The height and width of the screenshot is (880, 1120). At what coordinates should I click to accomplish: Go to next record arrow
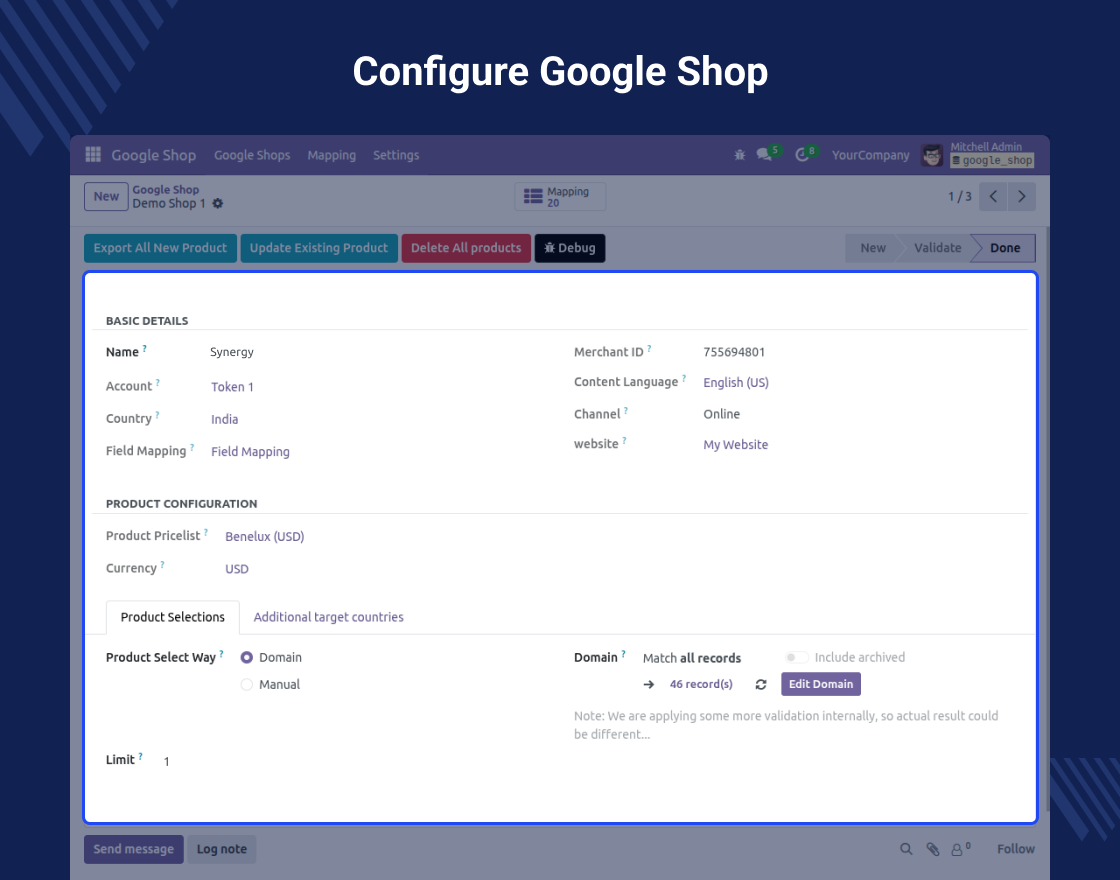[1021, 196]
